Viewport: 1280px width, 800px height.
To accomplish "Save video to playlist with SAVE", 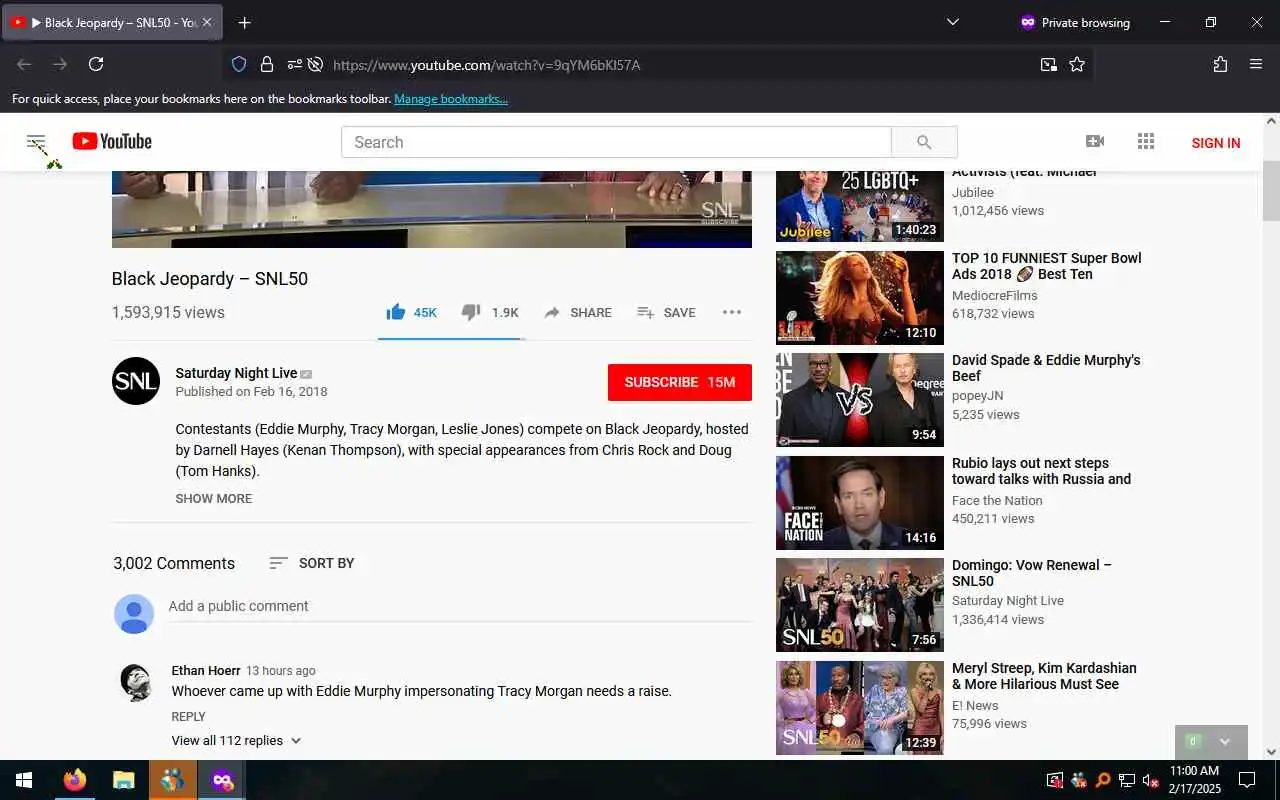I will pyautogui.click(x=666, y=312).
